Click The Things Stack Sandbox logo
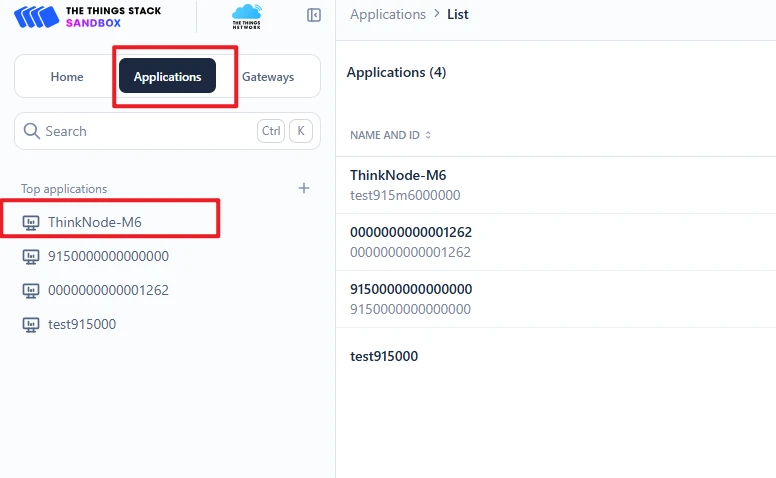This screenshot has height=478, width=776. (x=87, y=16)
